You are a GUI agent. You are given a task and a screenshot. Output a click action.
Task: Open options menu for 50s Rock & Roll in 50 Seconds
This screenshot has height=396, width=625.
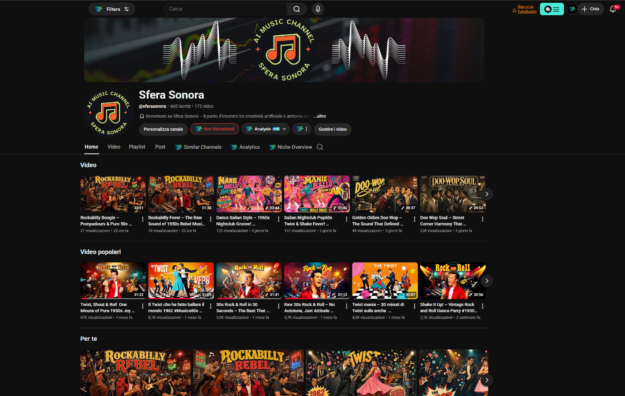tap(279, 306)
